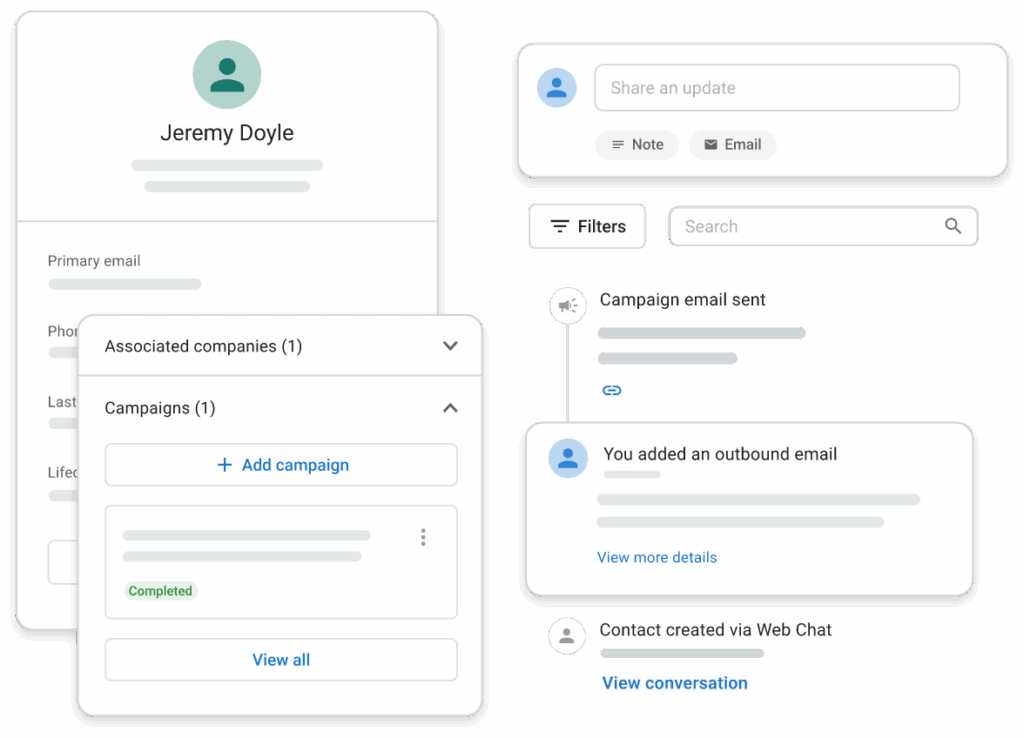
Task: Open the campaign card three-dot menu
Action: (423, 537)
